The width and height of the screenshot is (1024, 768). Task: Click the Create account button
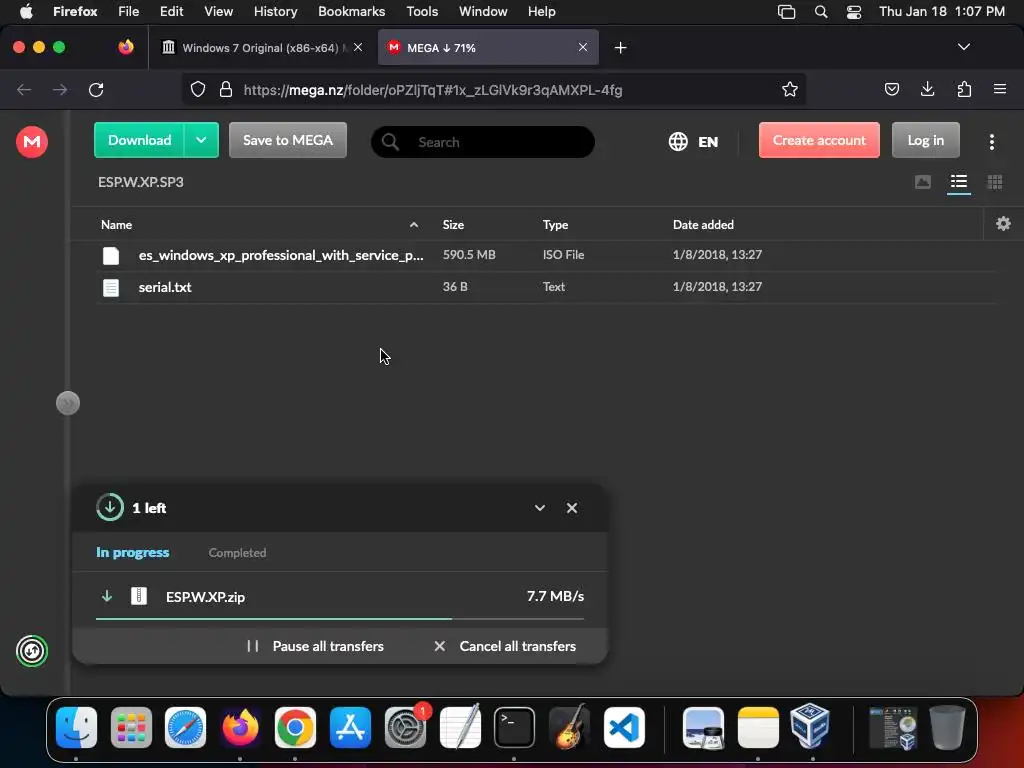(819, 140)
